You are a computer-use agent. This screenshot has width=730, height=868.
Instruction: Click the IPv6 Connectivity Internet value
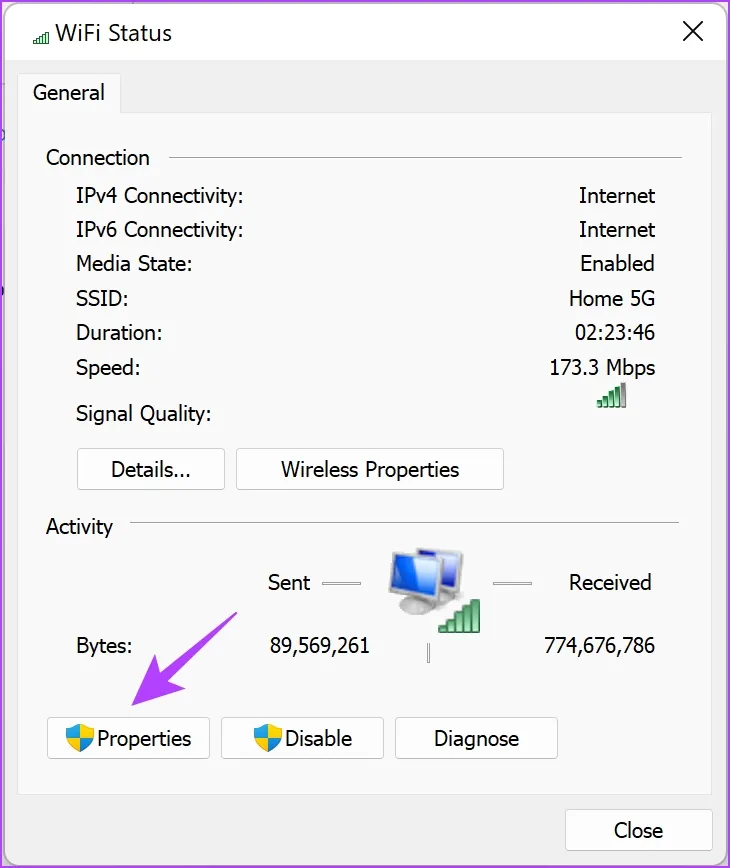pos(617,230)
